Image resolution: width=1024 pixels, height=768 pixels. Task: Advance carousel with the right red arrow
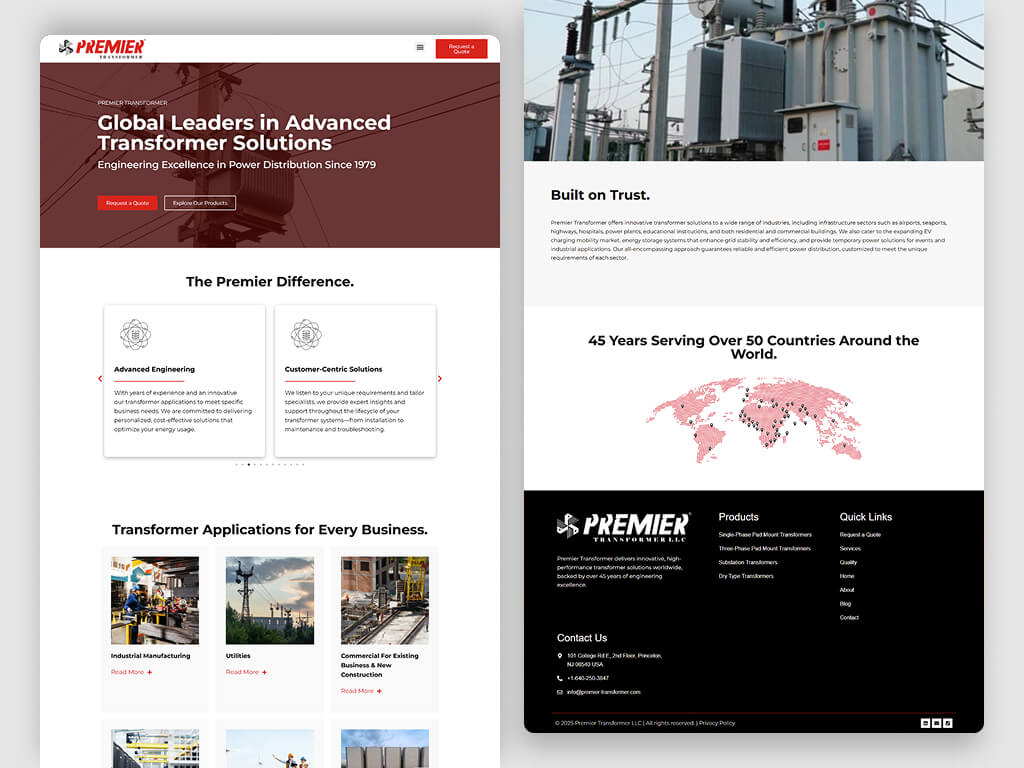(x=440, y=379)
